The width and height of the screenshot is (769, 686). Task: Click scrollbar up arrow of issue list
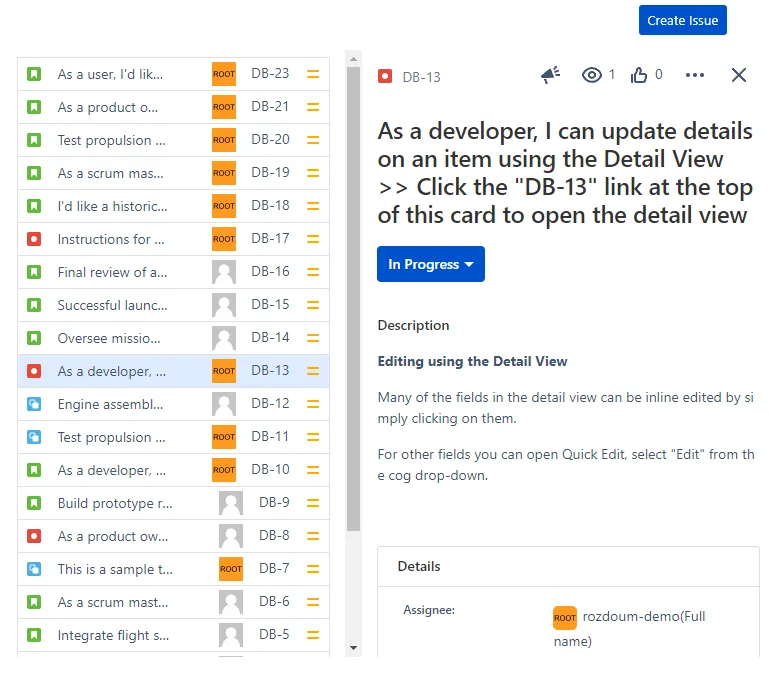coord(353,59)
